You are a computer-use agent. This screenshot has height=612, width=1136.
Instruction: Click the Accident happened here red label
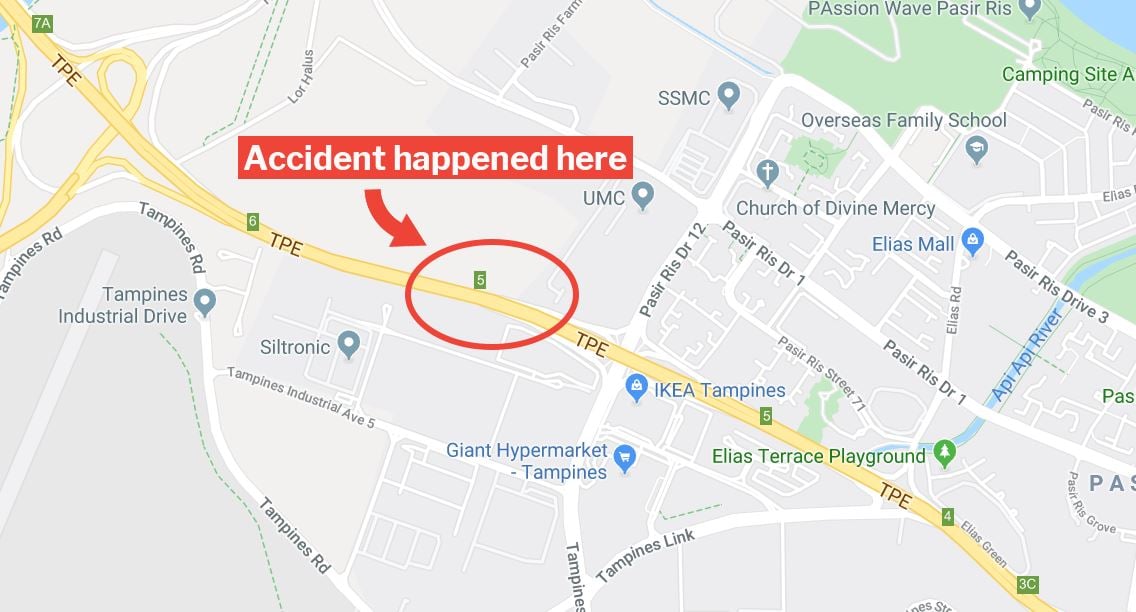(x=435, y=158)
